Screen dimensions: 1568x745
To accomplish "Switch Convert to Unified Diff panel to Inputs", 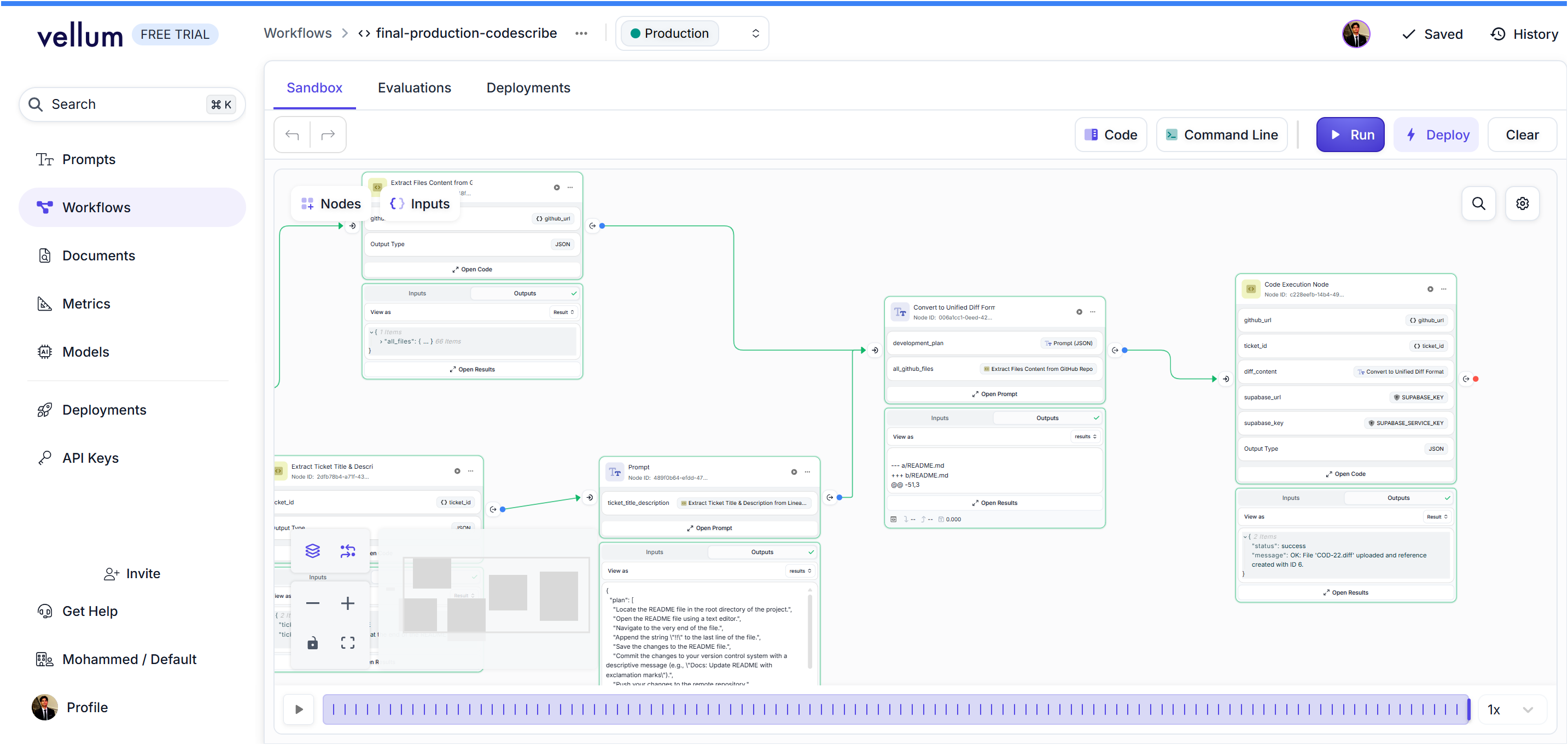I will [939, 418].
